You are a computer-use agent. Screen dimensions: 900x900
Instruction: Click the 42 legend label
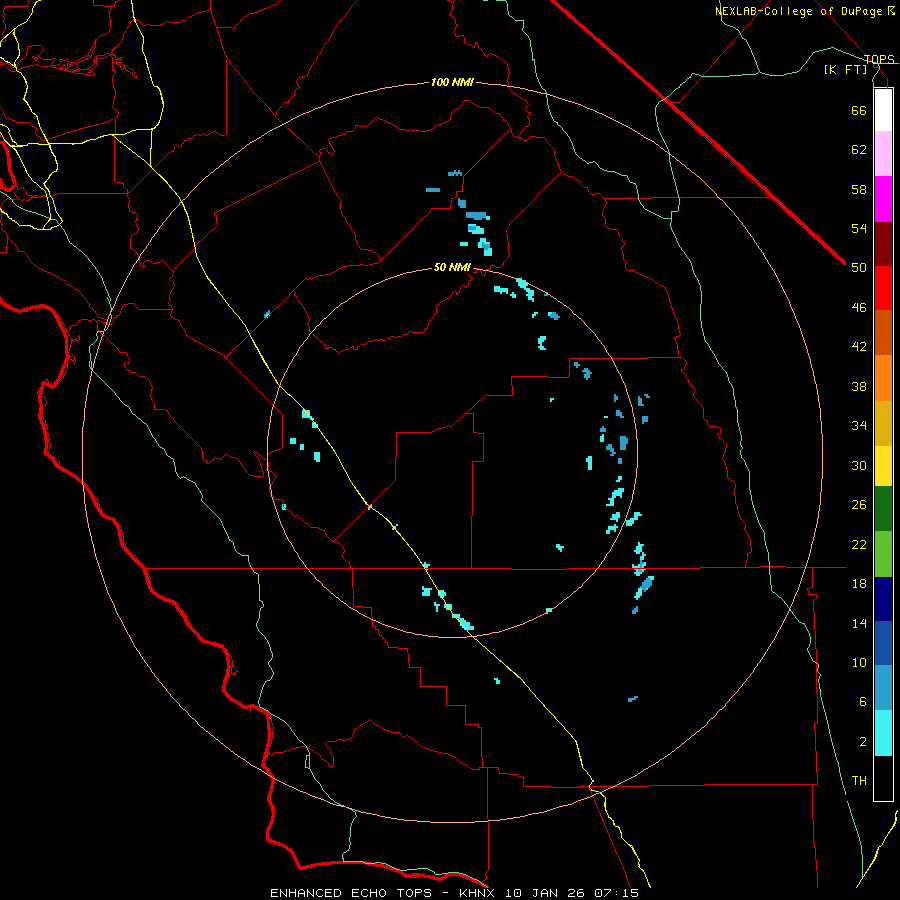coord(859,347)
